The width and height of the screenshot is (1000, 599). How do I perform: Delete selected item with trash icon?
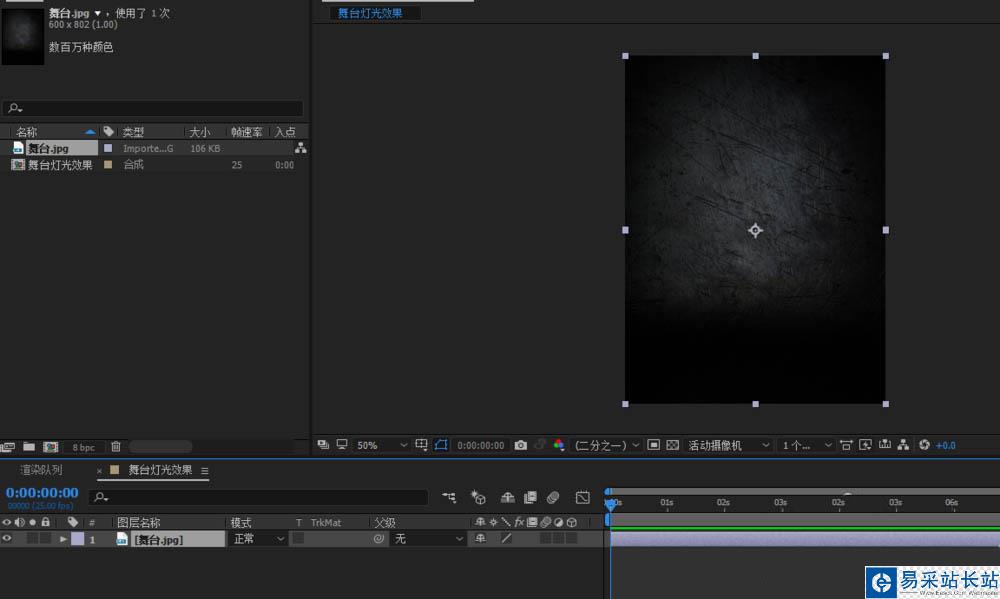[116, 447]
